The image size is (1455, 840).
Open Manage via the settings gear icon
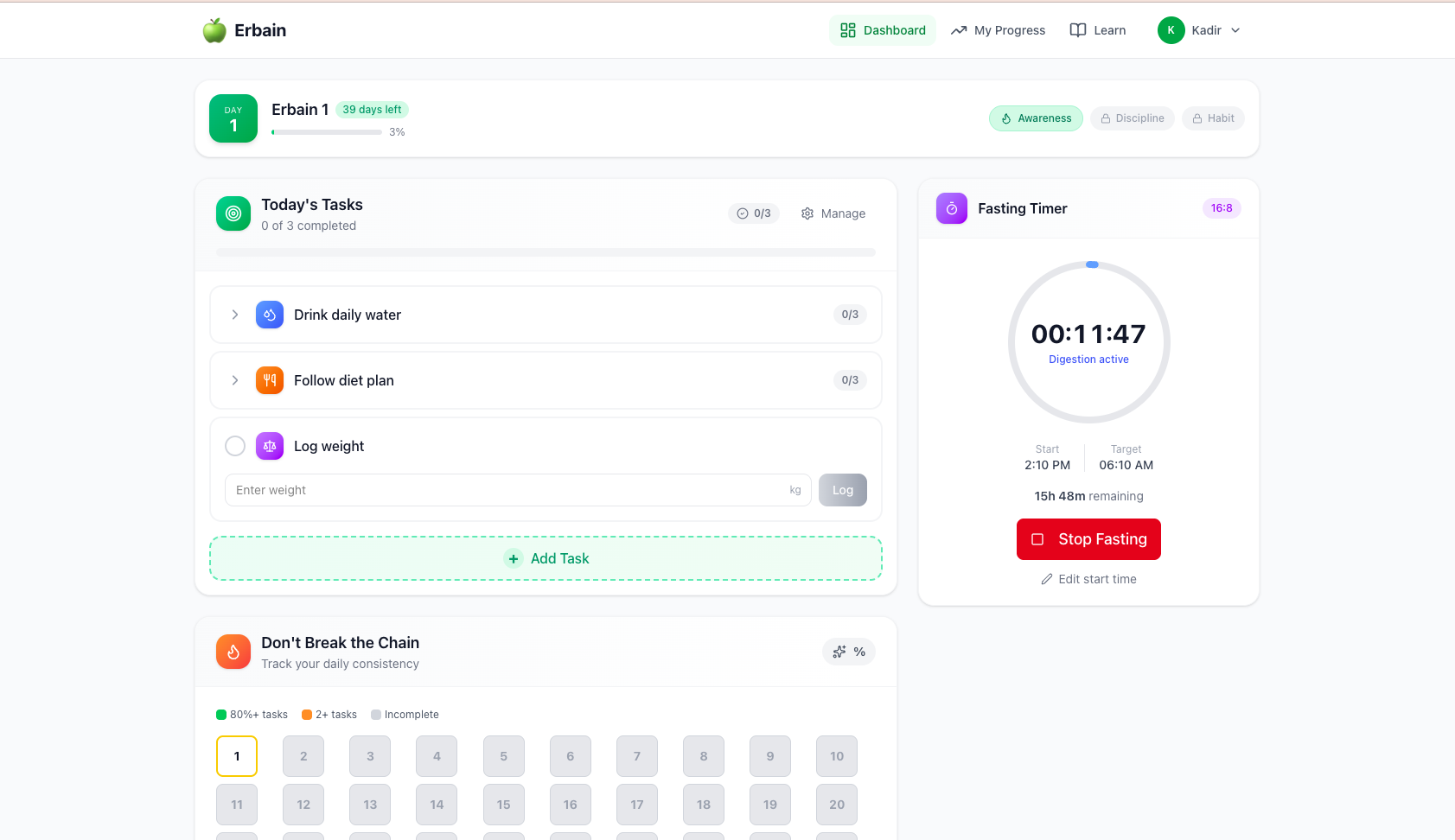807,213
